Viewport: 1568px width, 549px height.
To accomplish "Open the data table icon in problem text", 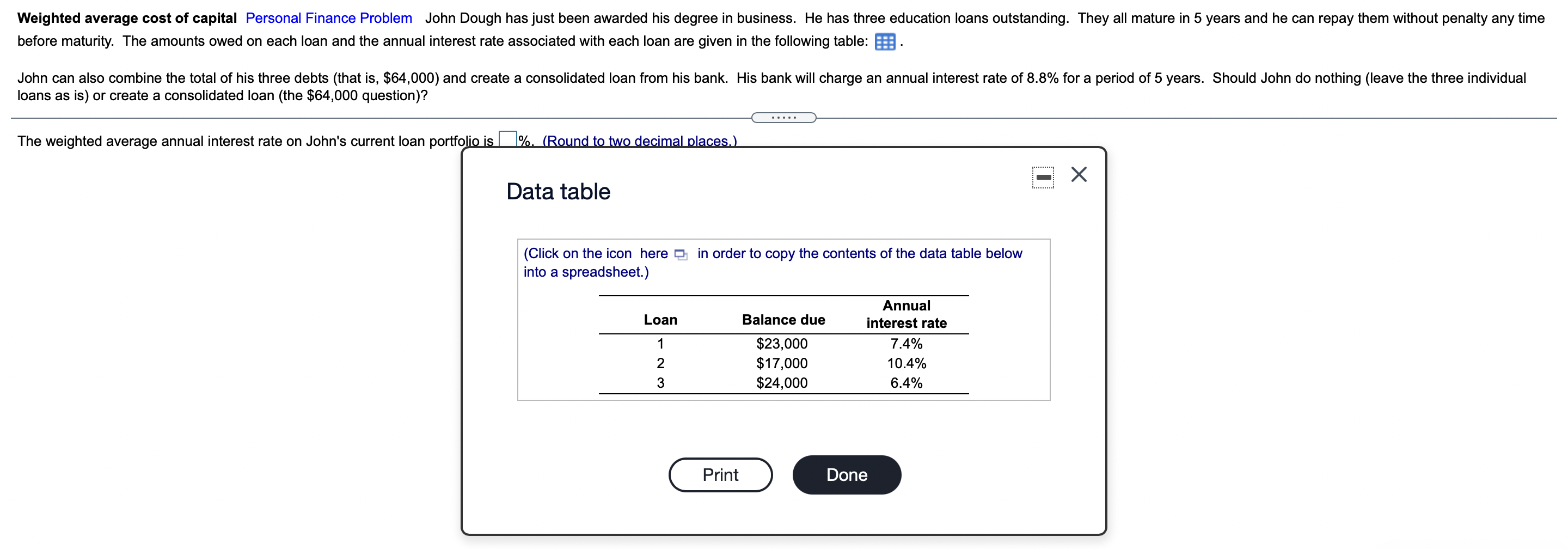I will (x=884, y=42).
